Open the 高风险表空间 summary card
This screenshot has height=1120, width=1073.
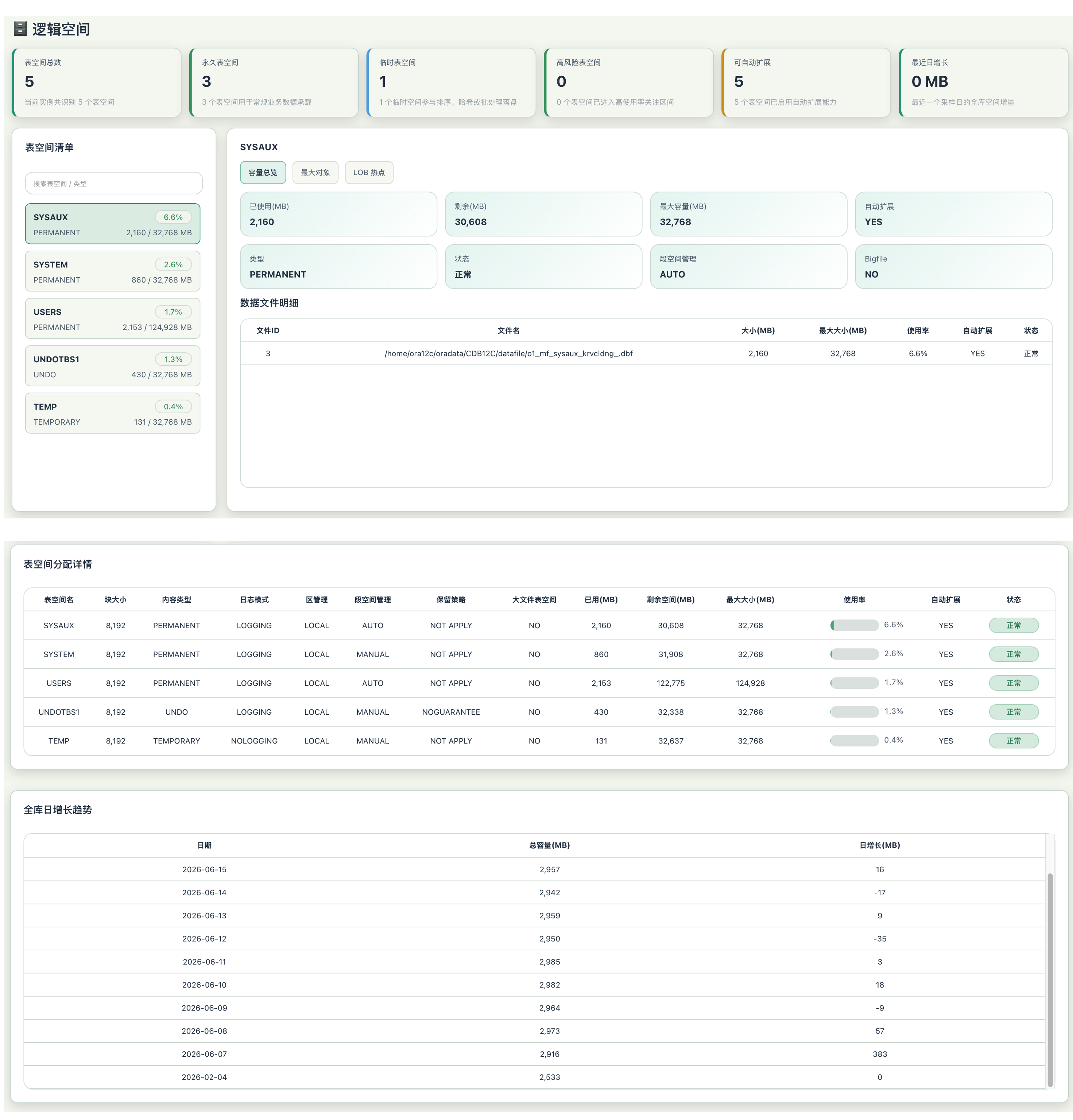pyautogui.click(x=628, y=83)
